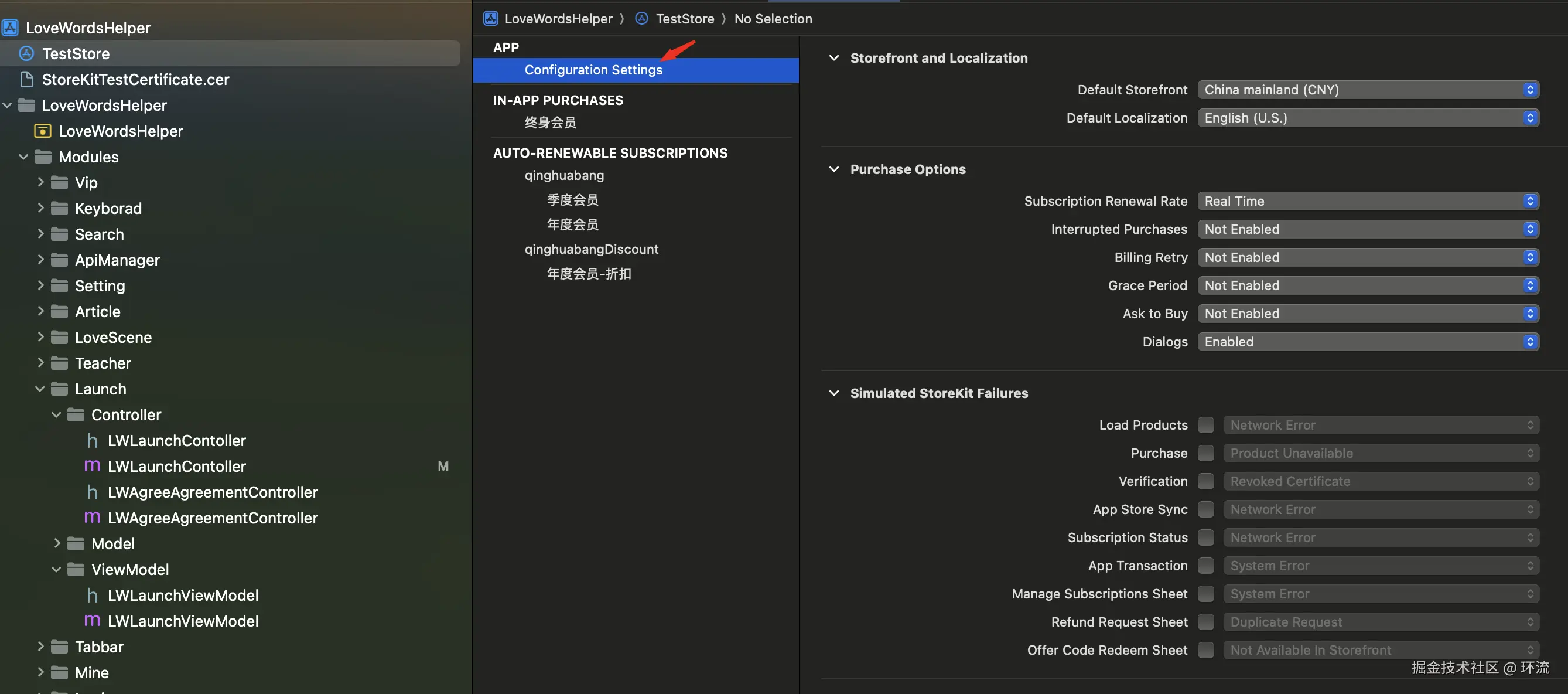
Task: Collapse the Purchase Options section
Action: point(834,169)
